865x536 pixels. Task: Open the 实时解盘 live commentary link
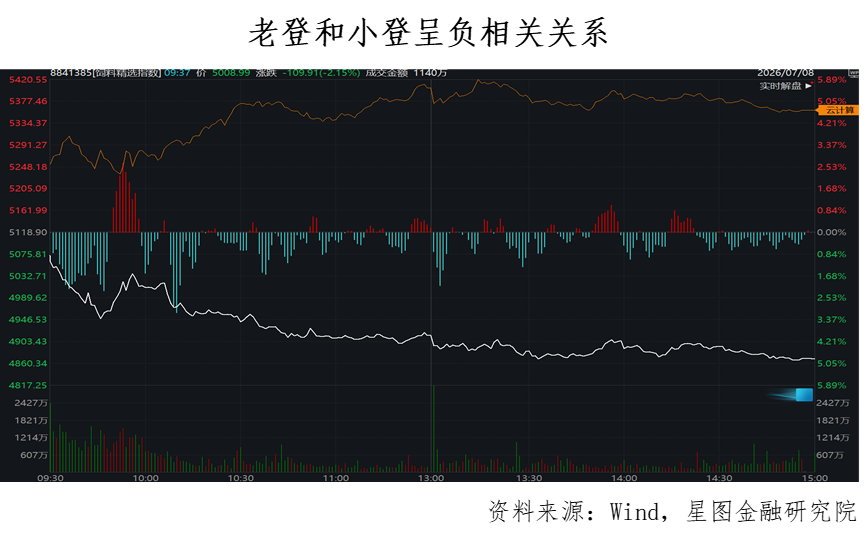point(781,86)
